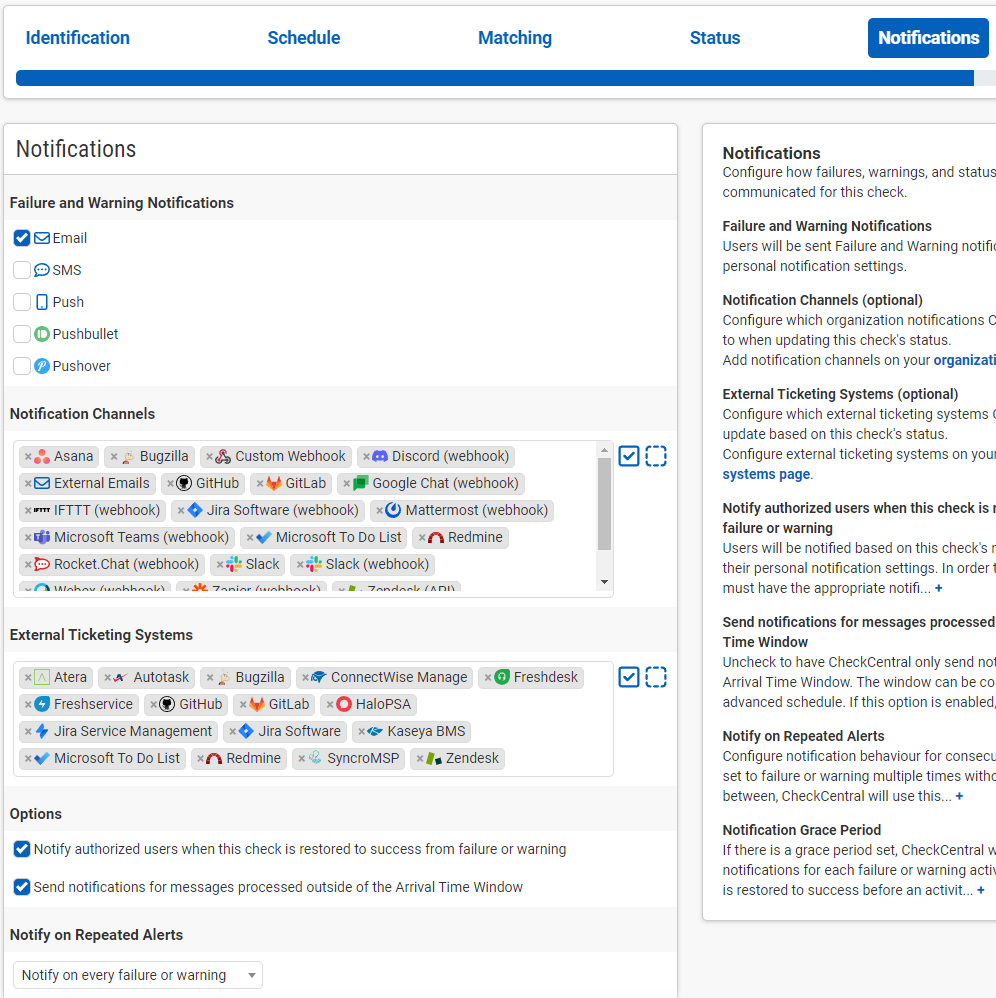Expand Notification Grace Period help text

(x=980, y=891)
